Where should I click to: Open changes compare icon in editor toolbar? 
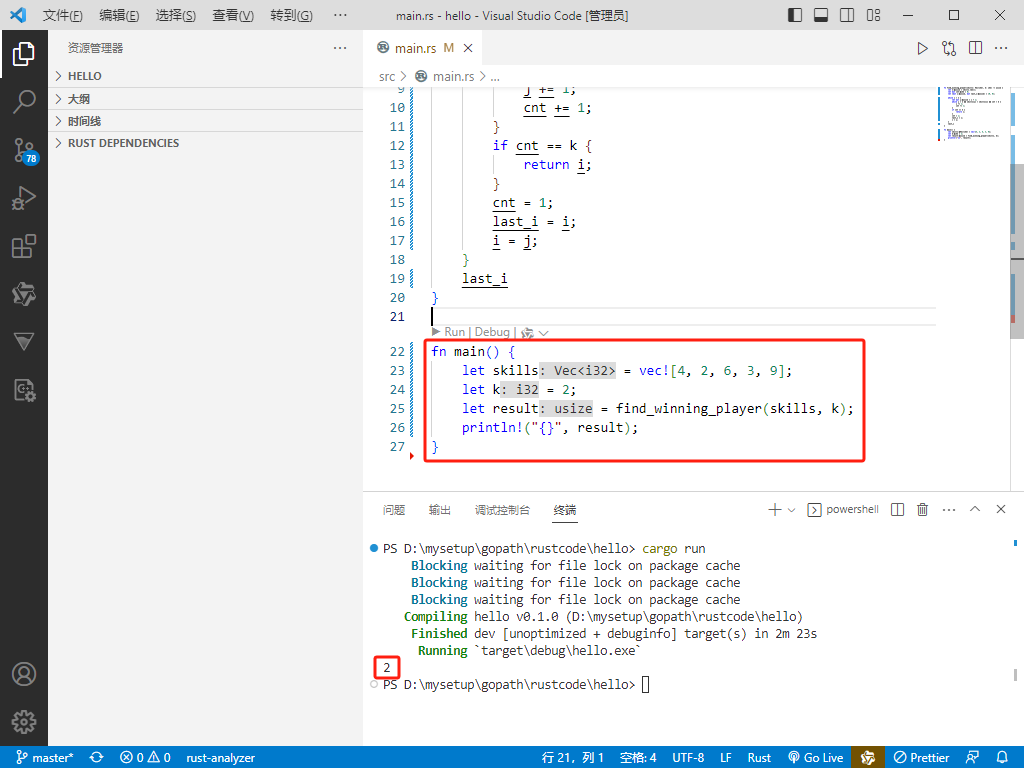949,48
